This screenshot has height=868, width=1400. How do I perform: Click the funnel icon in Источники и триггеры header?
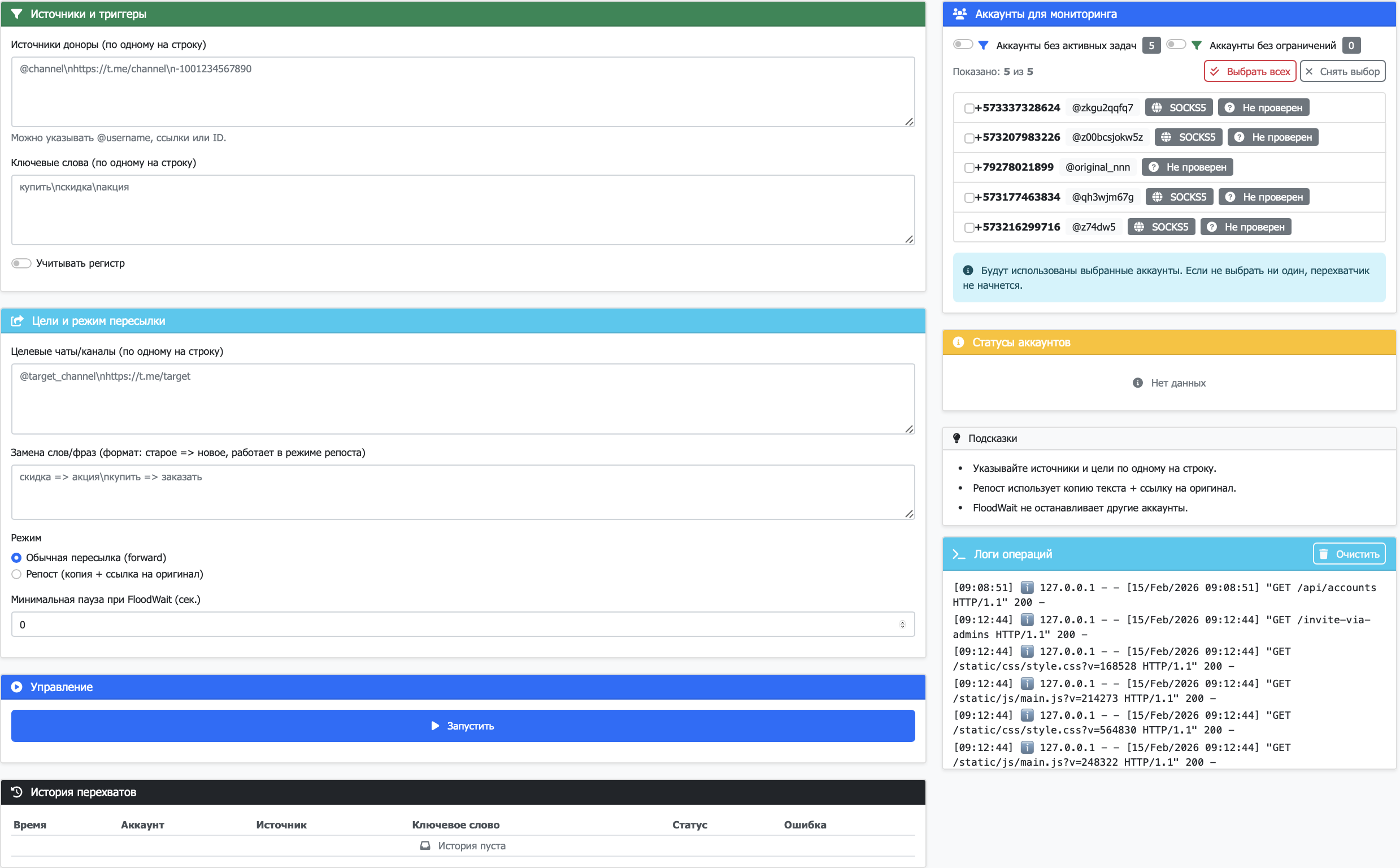pyautogui.click(x=16, y=14)
